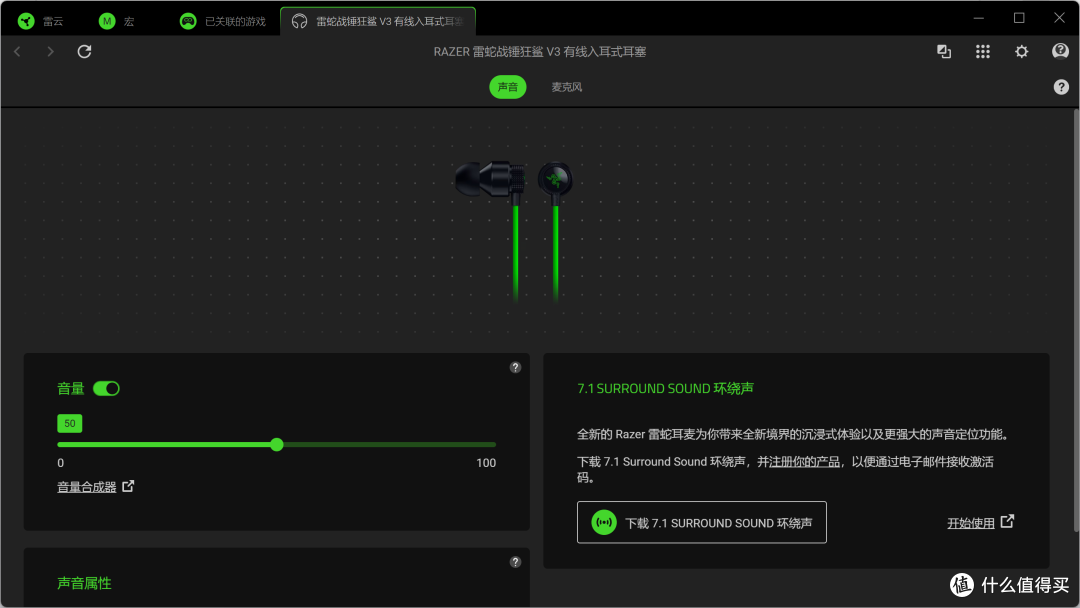The width and height of the screenshot is (1080, 608).
Task: Maximize the Razer Synapse window
Action: [1019, 18]
